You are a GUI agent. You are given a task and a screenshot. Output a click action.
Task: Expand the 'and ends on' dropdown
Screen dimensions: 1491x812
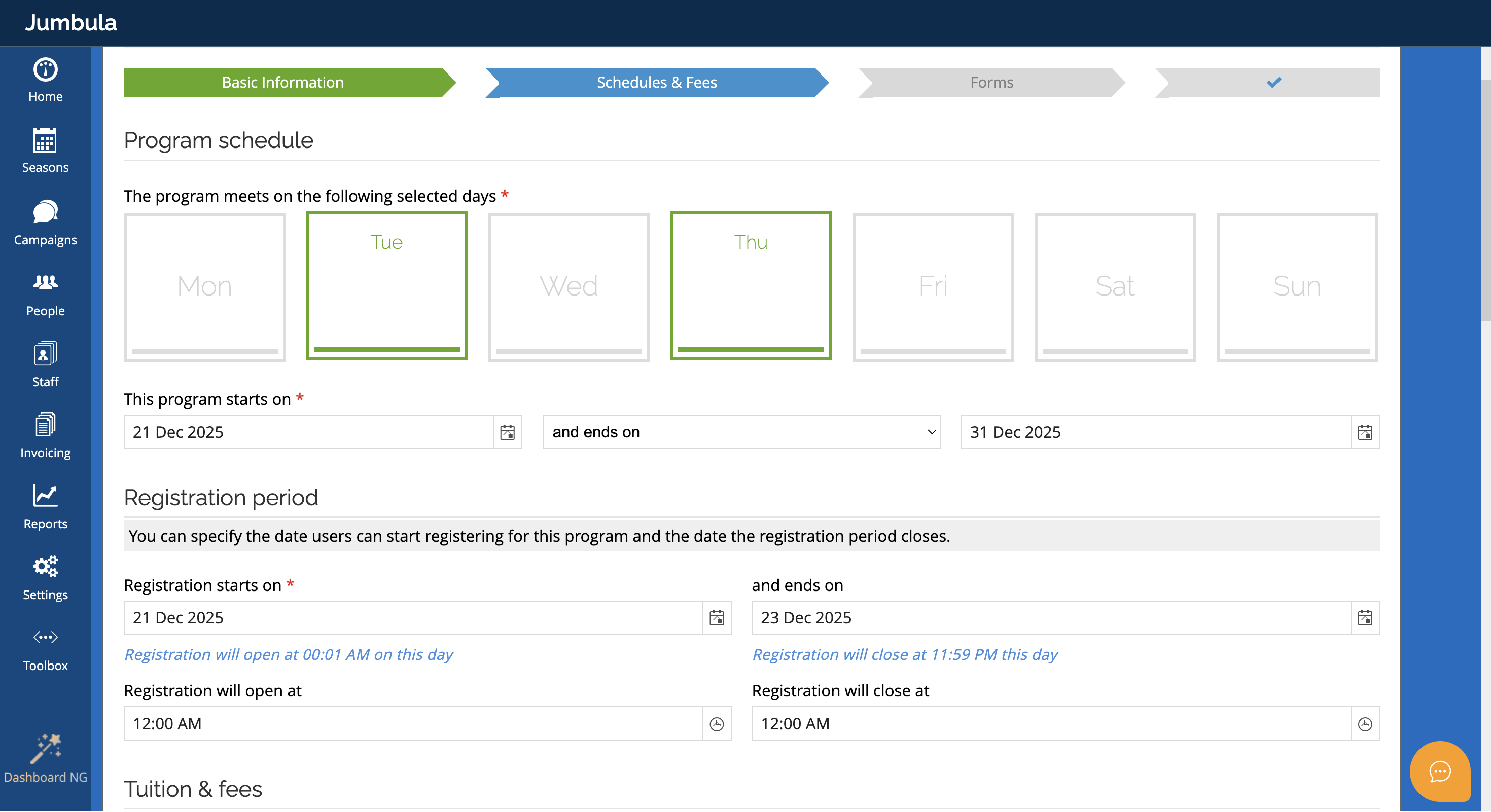click(741, 432)
